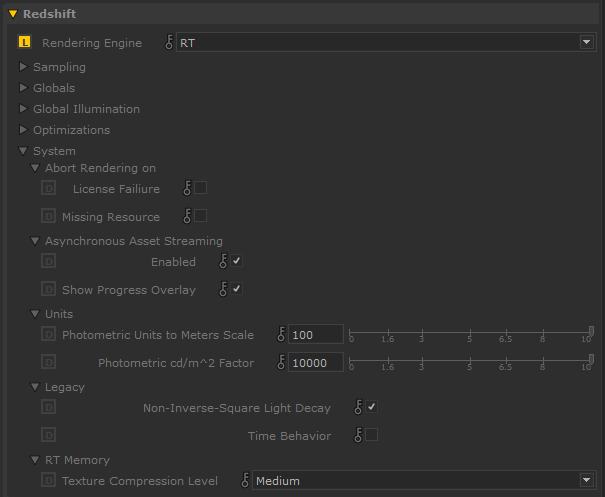Uncheck Asynchronous Asset Streaming Enabled

pyautogui.click(x=237, y=261)
